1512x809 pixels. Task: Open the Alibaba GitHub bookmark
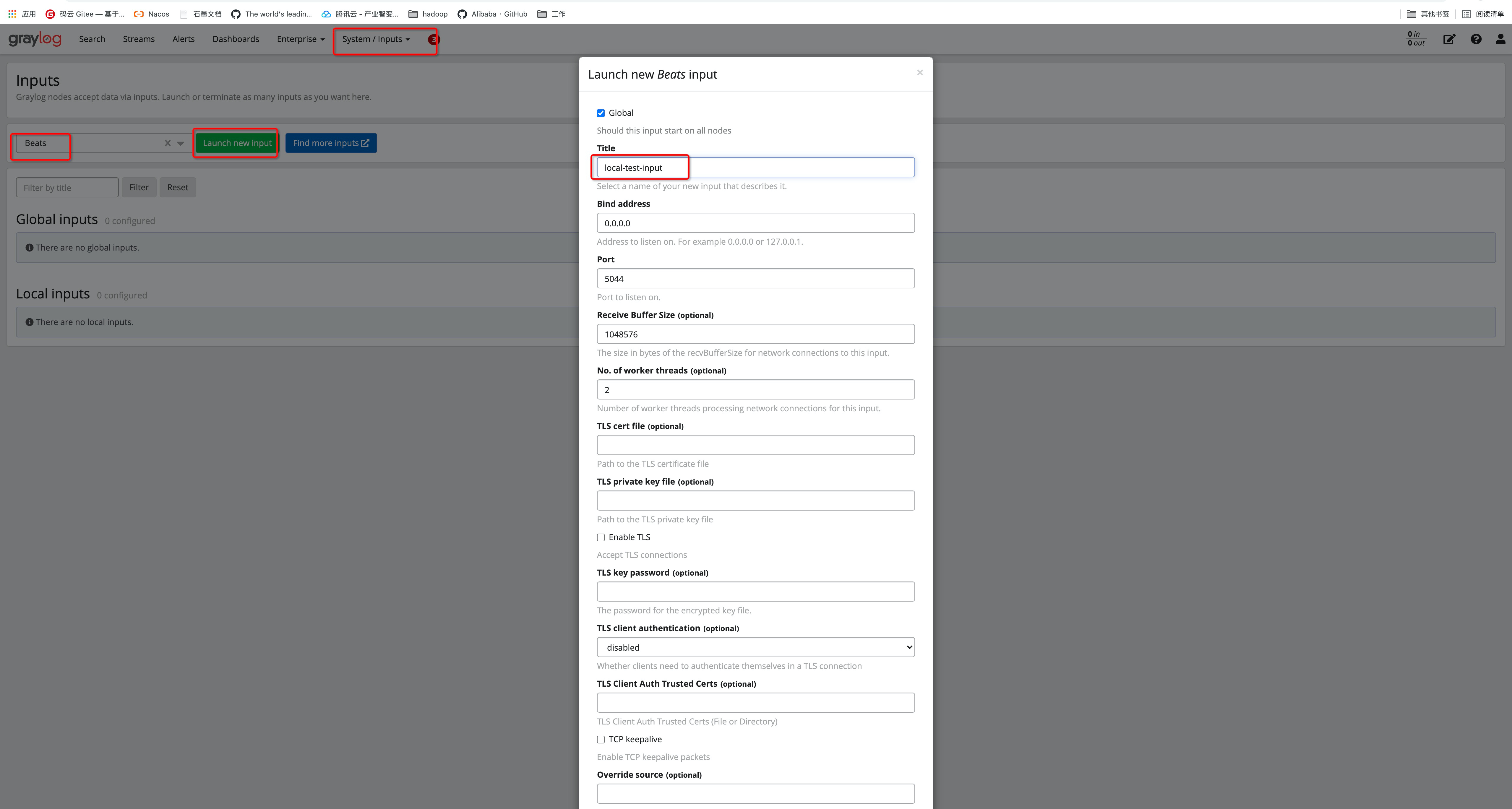[492, 14]
